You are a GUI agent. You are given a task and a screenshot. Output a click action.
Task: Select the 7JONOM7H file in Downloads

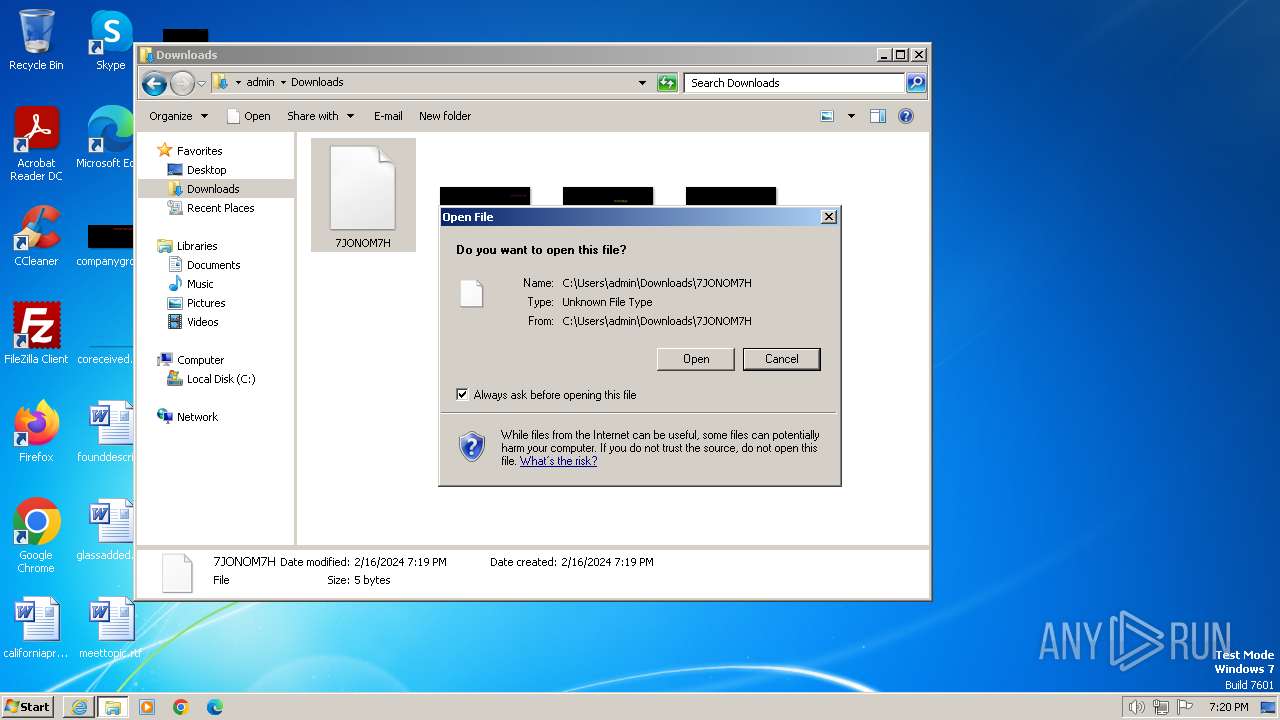click(x=363, y=195)
